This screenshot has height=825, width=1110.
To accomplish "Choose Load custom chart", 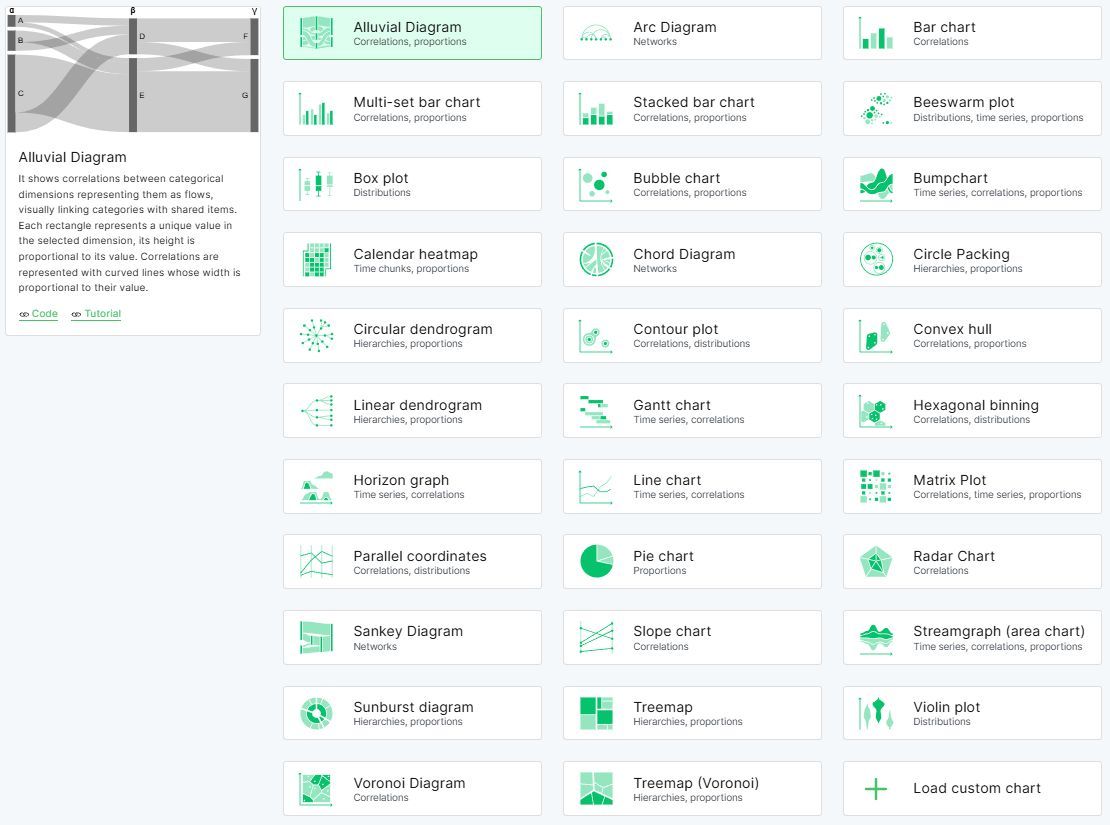I will 972,789.
